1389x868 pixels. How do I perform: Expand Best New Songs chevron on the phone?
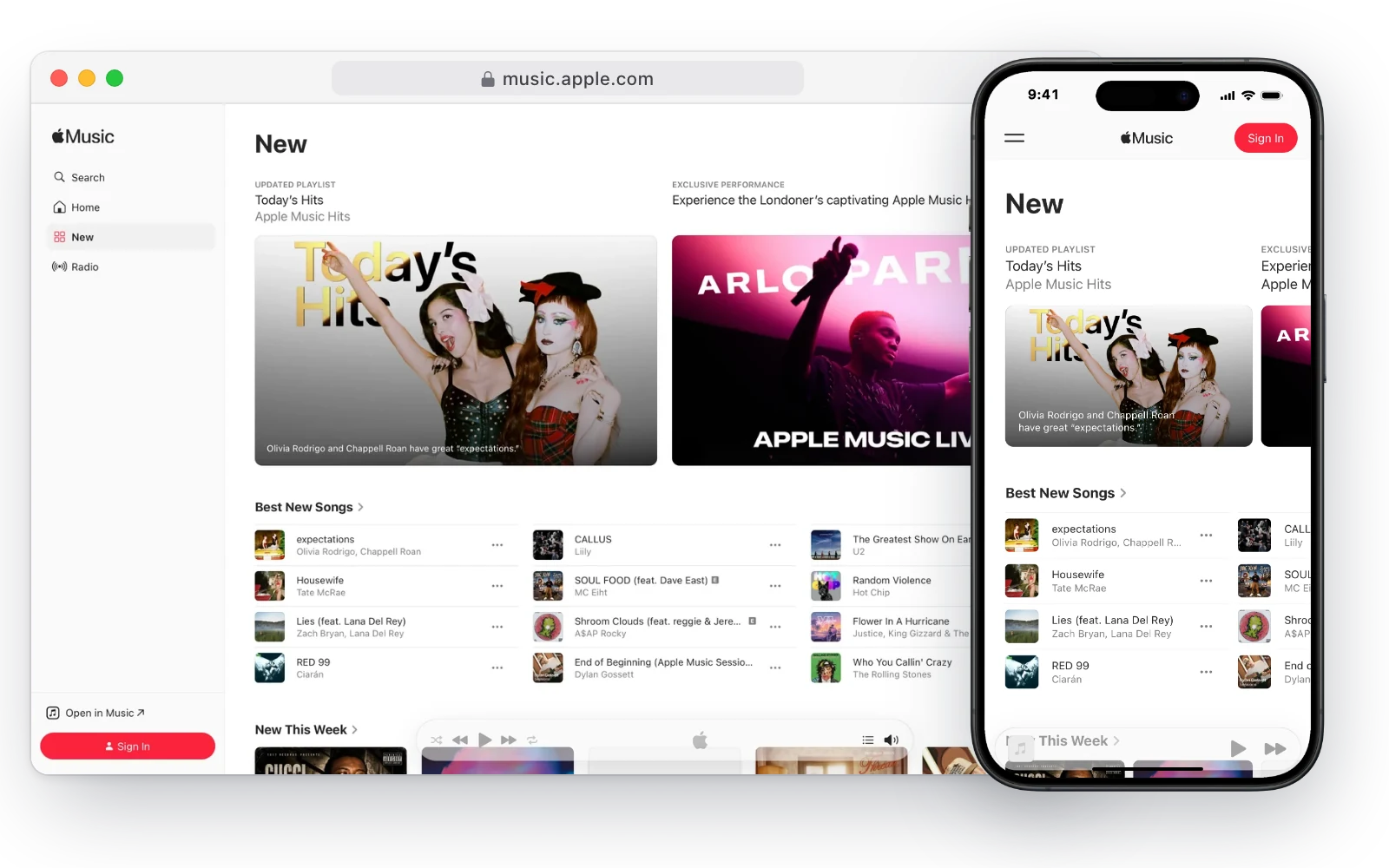pos(1122,493)
